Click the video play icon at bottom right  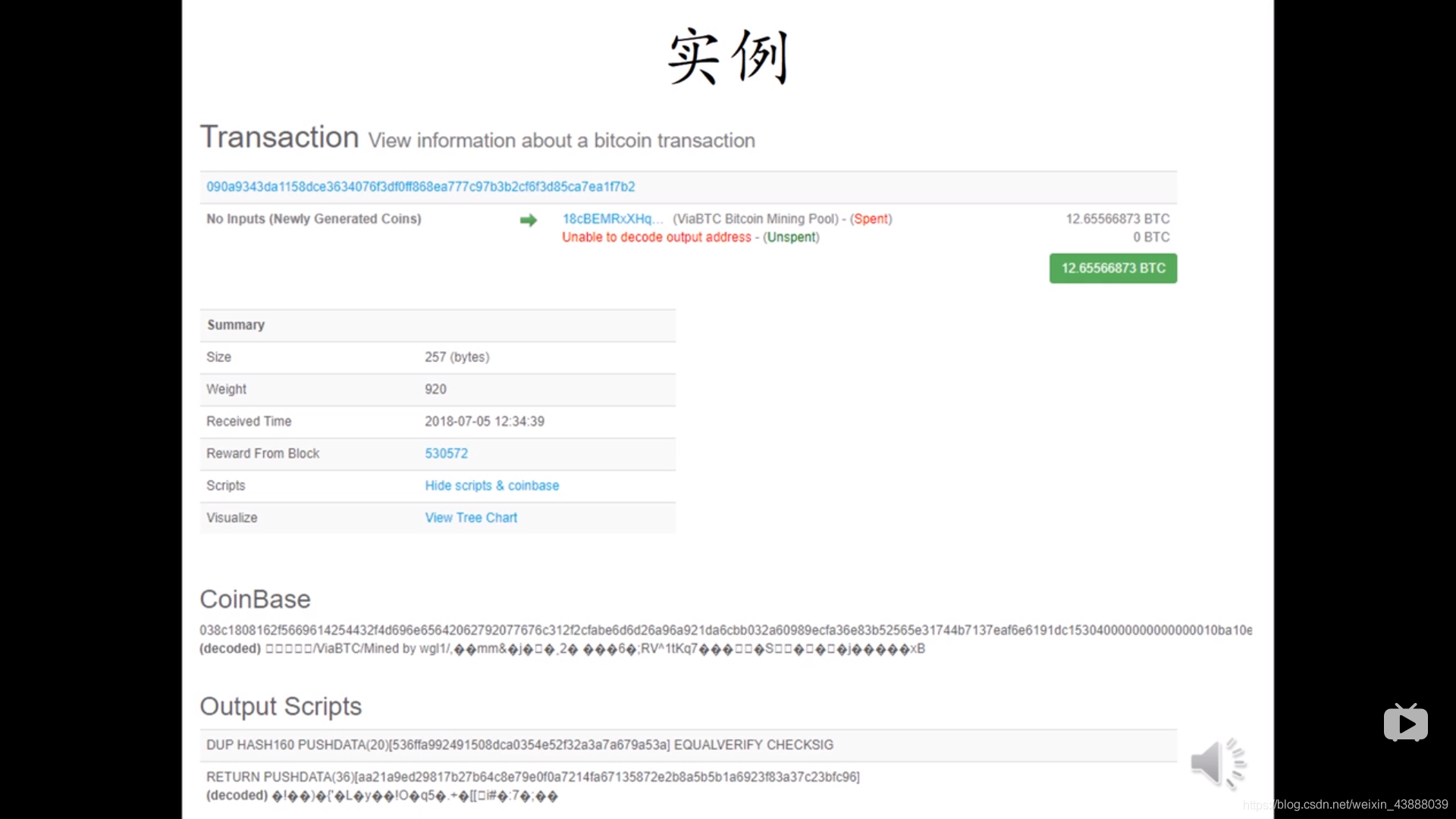tap(1405, 723)
